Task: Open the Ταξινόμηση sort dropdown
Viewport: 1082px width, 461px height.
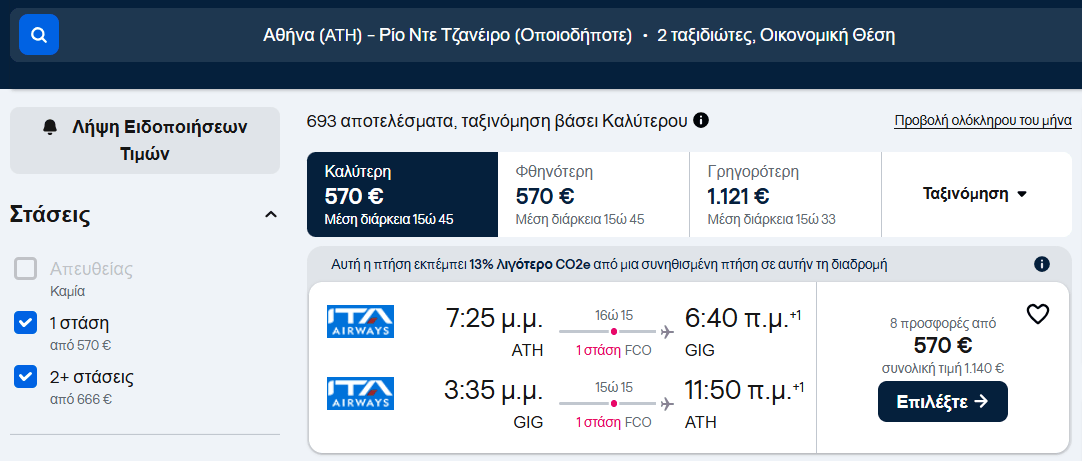Action: coord(975,194)
